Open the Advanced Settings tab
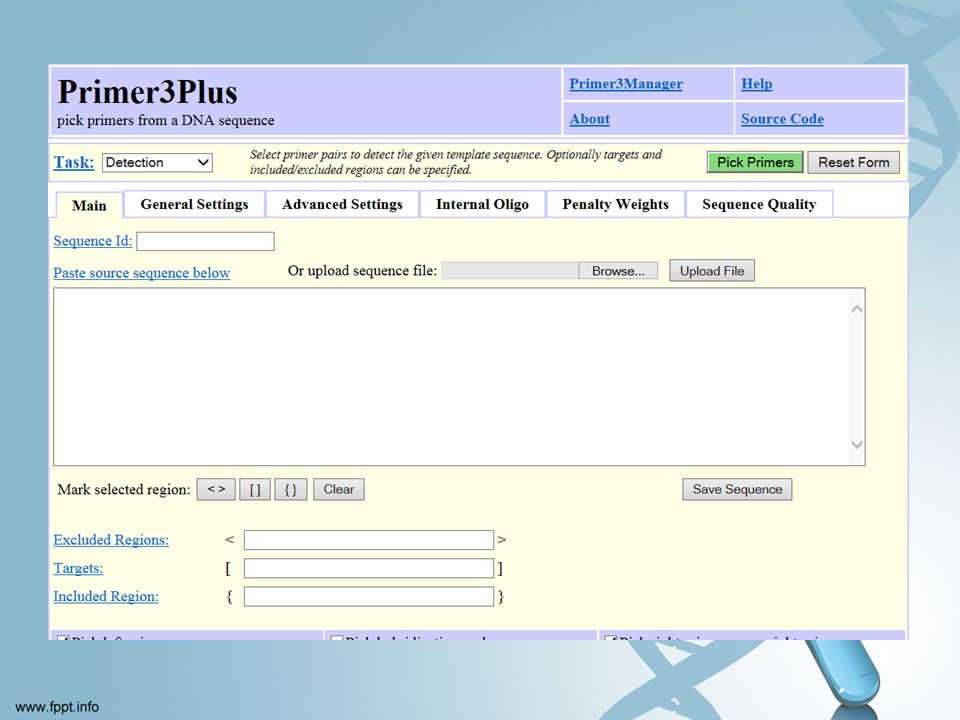Screen dimensions: 960x720 [342, 204]
